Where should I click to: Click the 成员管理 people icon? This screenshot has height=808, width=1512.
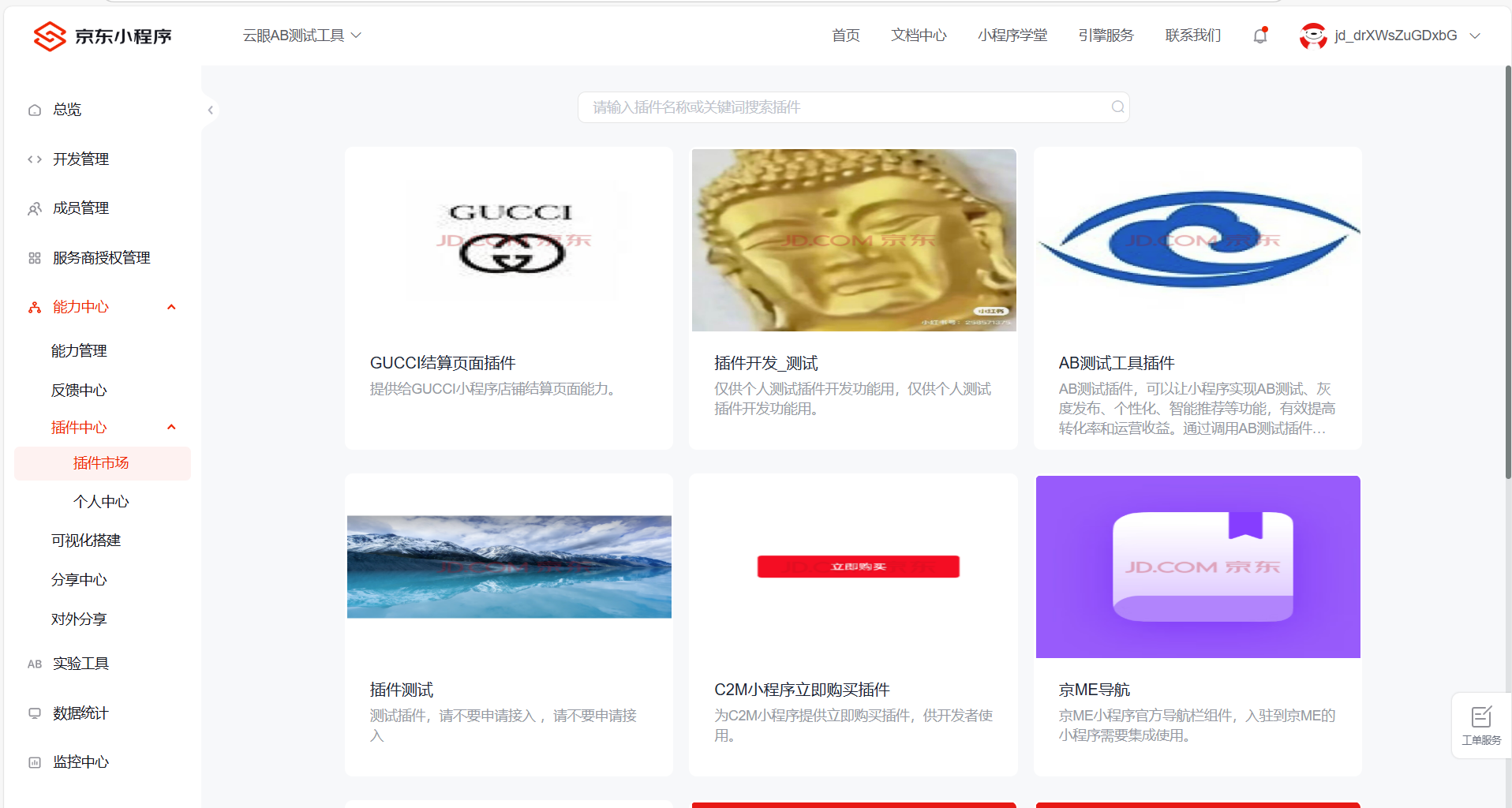tap(35, 208)
